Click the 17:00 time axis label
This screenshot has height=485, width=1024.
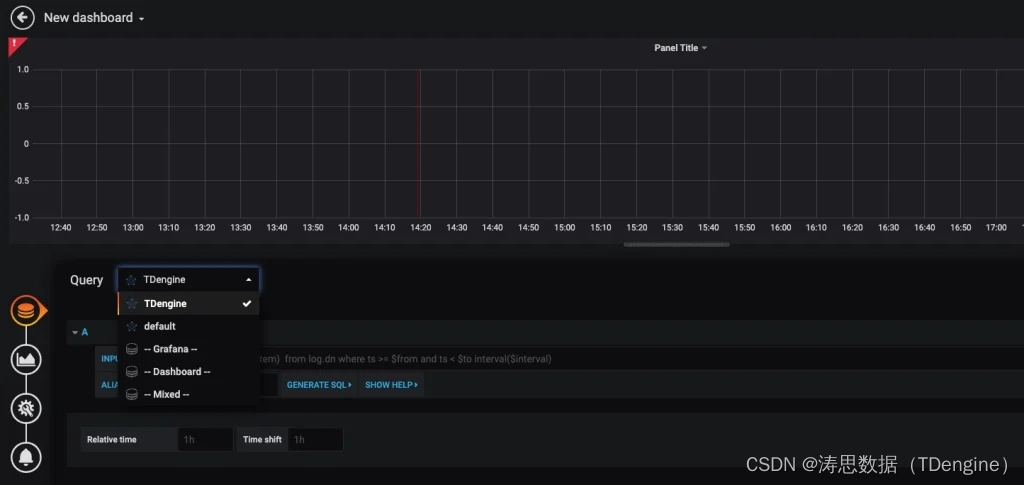[996, 228]
